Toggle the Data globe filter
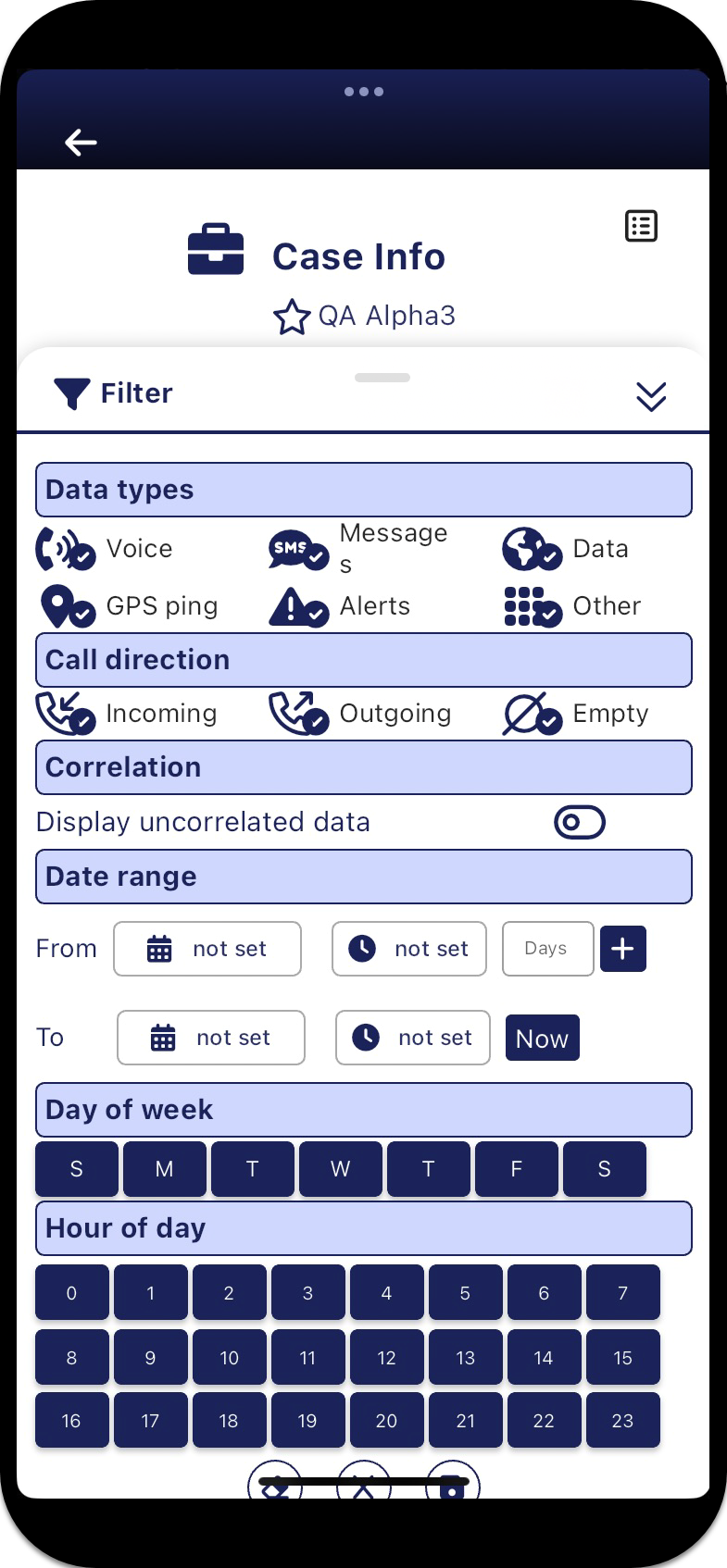727x1568 pixels. click(532, 549)
